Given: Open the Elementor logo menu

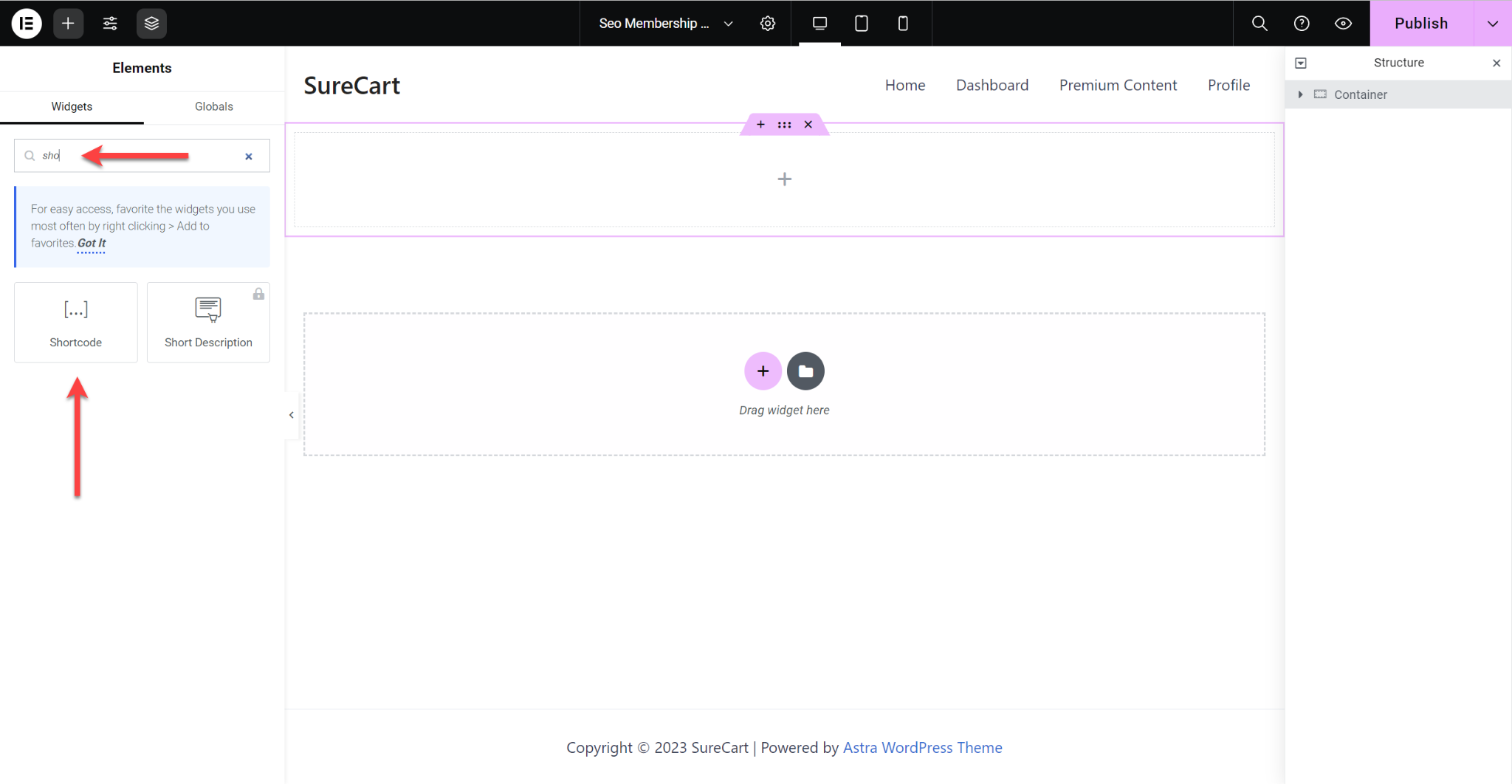Looking at the screenshot, I should coord(27,23).
